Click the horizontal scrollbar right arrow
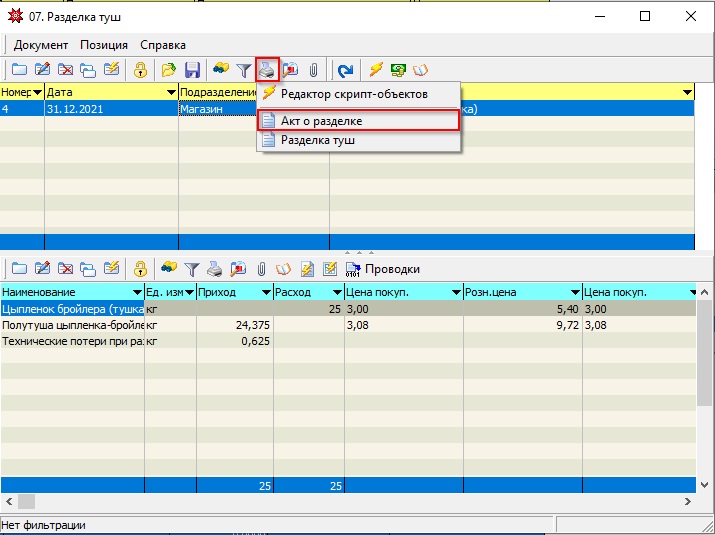 click(x=687, y=502)
